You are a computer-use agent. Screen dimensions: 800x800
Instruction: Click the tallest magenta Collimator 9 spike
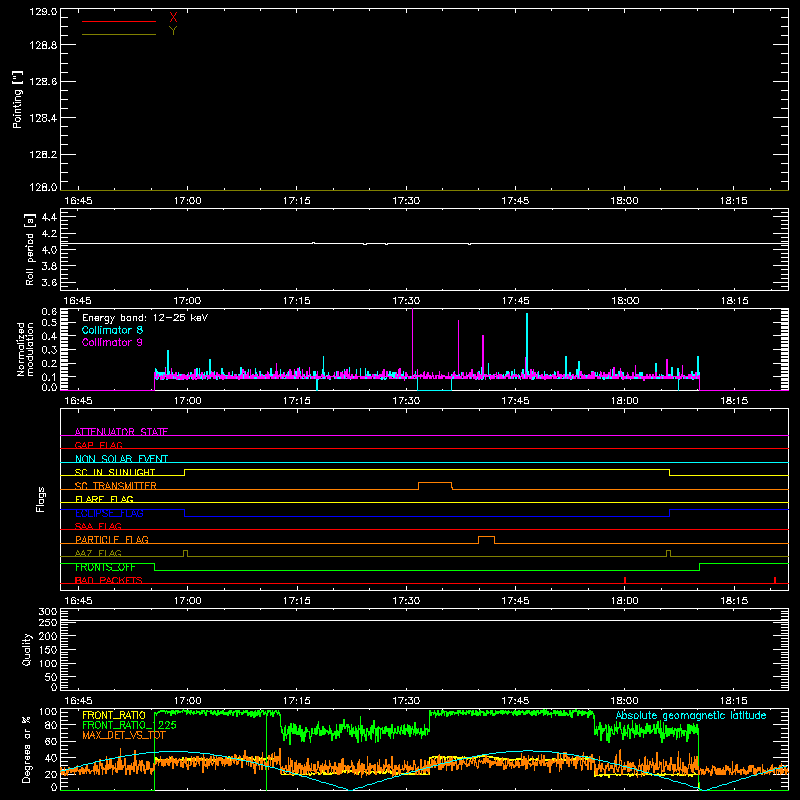[x=412, y=342]
